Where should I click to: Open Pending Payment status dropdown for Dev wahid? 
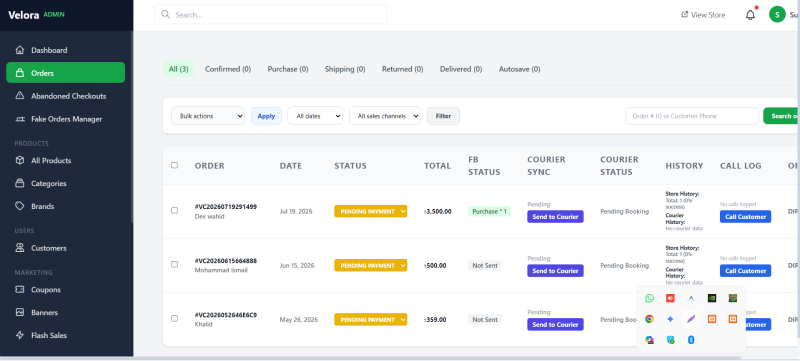371,211
